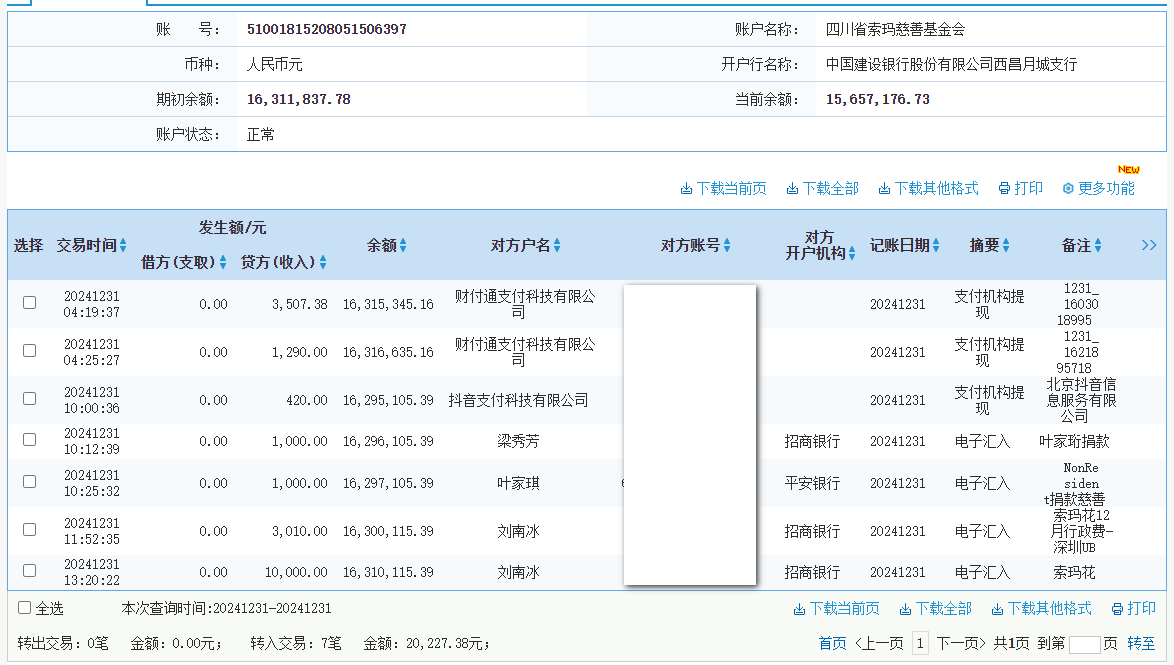
Task: Click the remark 叶家珩捐款
Action: tap(1074, 441)
